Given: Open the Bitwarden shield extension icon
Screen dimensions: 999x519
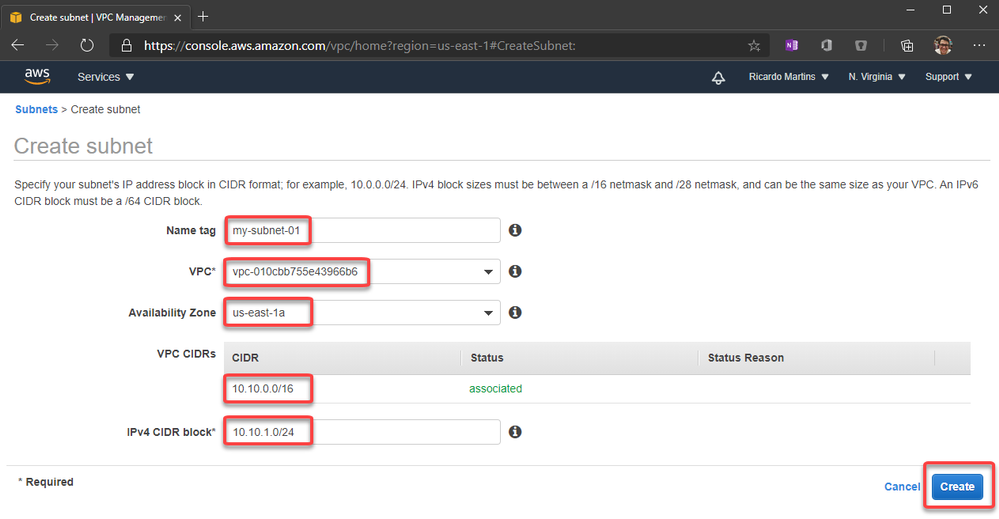Looking at the screenshot, I should pyautogui.click(x=861, y=45).
